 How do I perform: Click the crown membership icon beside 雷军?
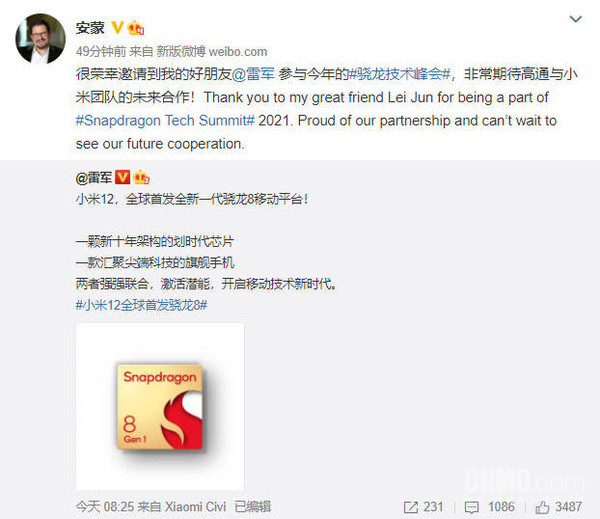[142, 177]
